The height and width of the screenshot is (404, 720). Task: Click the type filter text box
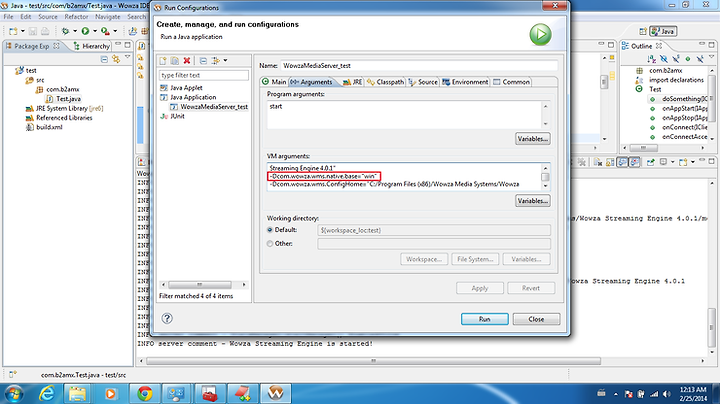coord(204,75)
